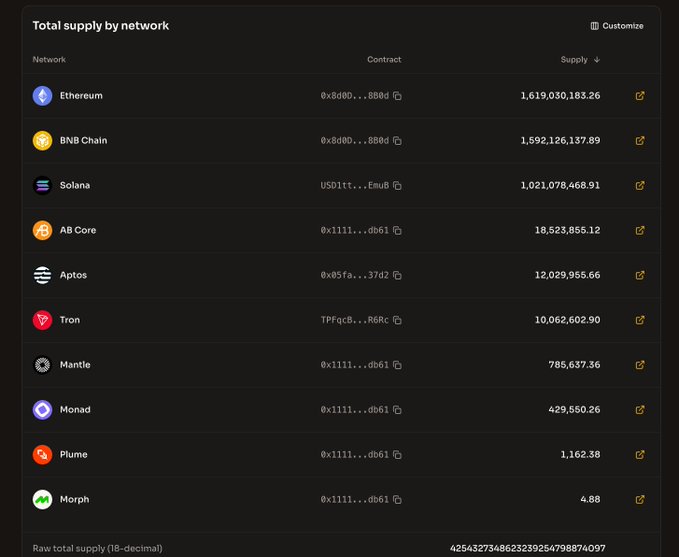Select Ethereum contract 0x8d0D...8B0d text
Screen dimensions: 679x557
click(355, 96)
